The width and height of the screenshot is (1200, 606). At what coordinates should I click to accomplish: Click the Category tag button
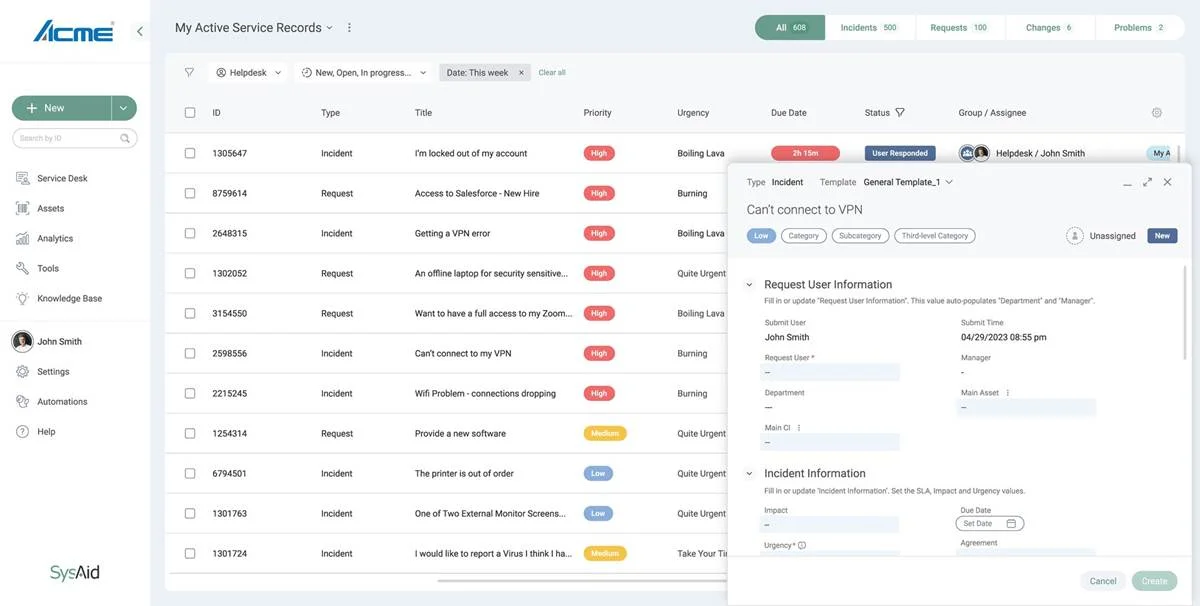803,236
